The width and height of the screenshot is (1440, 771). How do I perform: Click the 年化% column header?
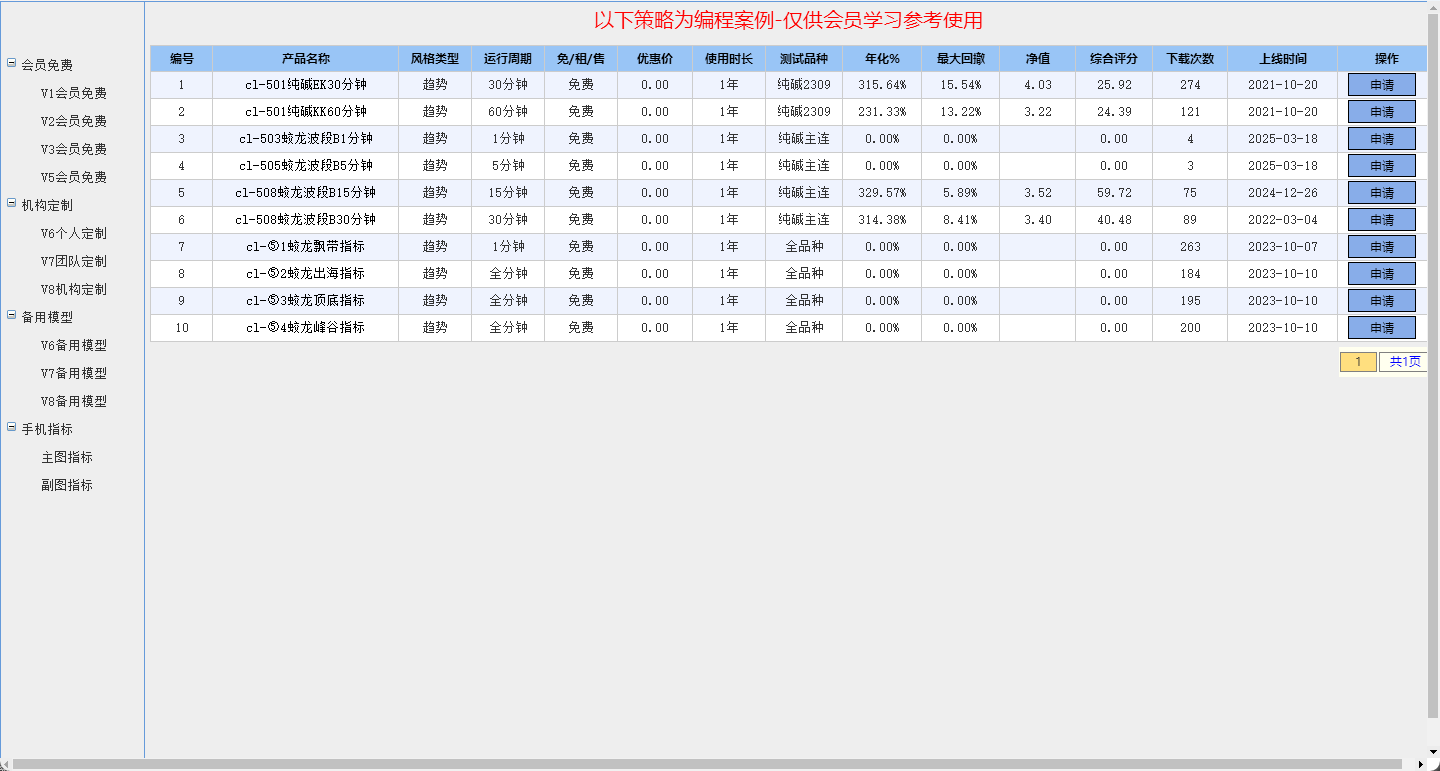tap(881, 59)
